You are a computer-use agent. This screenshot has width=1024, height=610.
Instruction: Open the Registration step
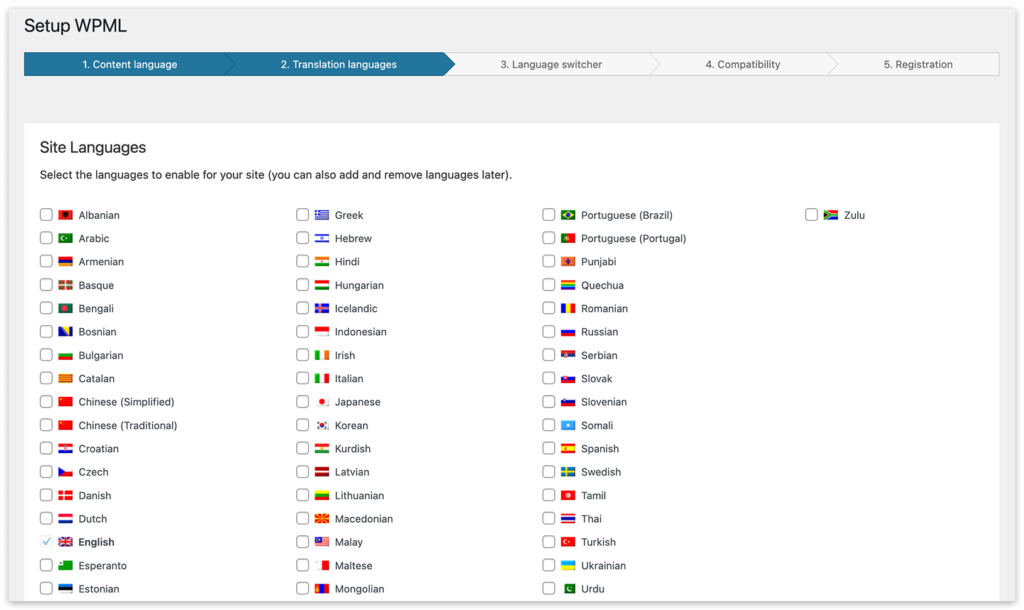(917, 64)
